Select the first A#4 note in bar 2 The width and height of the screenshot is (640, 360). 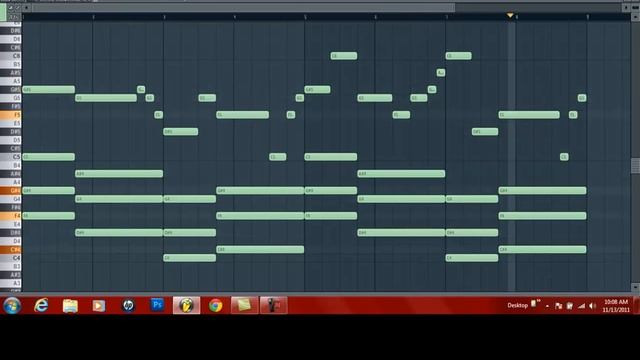[x=119, y=173]
